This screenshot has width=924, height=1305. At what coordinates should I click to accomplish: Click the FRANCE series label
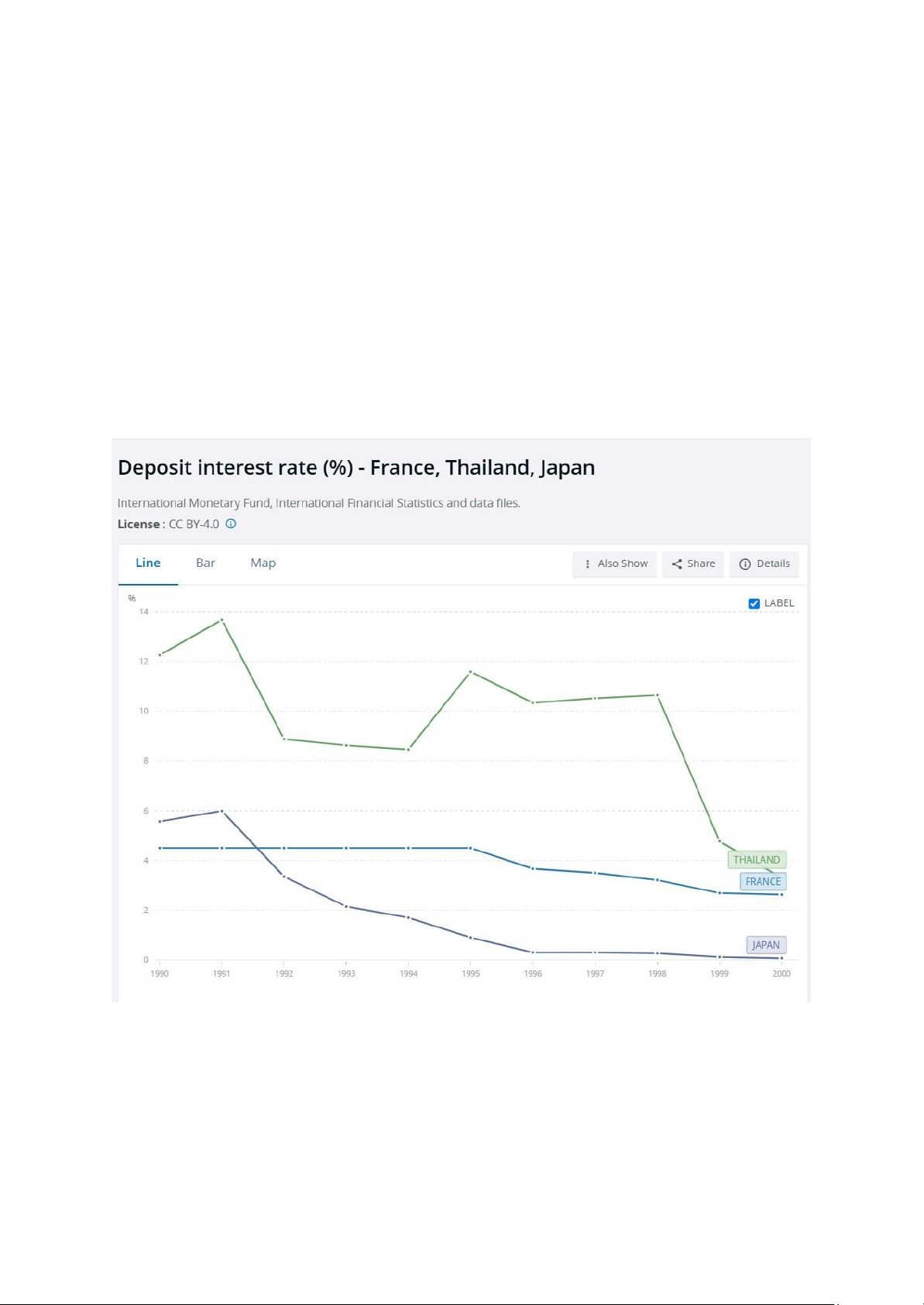coord(763,881)
